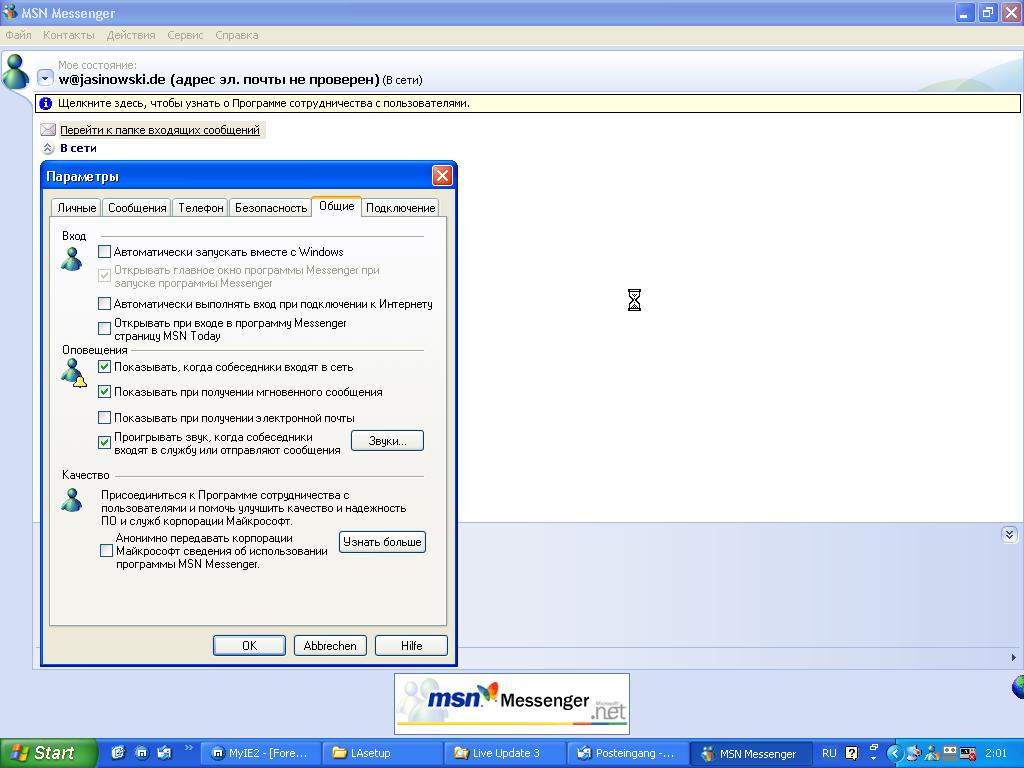Screen dimensions: 1024x768
Task: Close the Параметры dialog
Action: click(442, 176)
